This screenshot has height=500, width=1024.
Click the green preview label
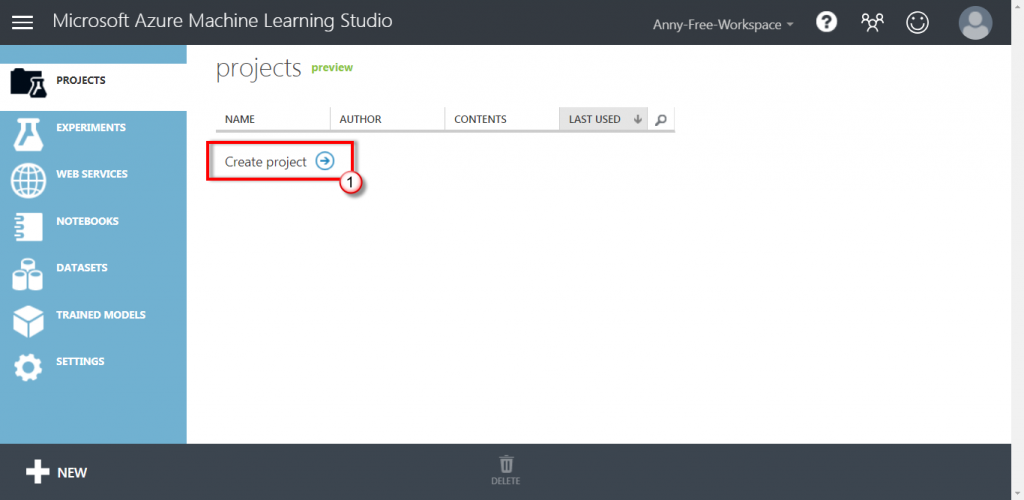tap(332, 67)
